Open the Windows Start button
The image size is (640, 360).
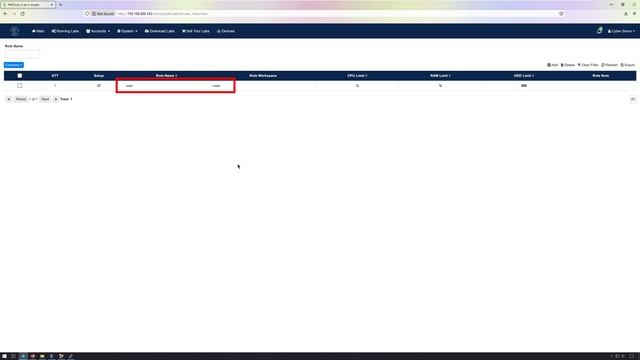(4, 356)
